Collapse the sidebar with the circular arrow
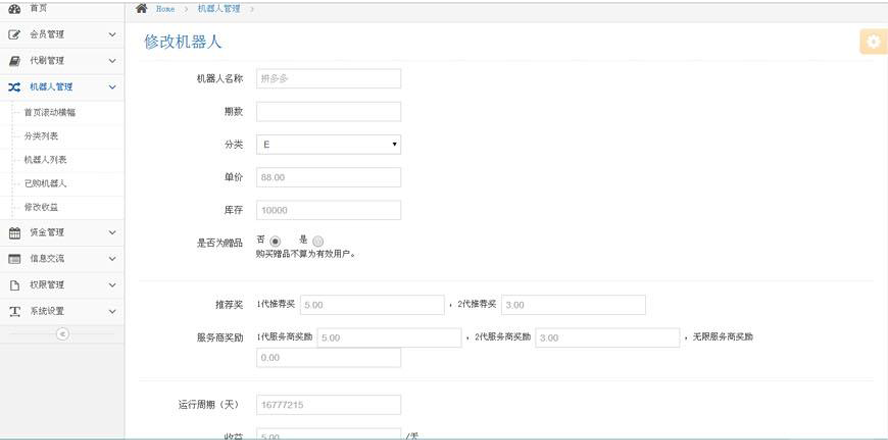The height and width of the screenshot is (440, 888). (x=62, y=334)
